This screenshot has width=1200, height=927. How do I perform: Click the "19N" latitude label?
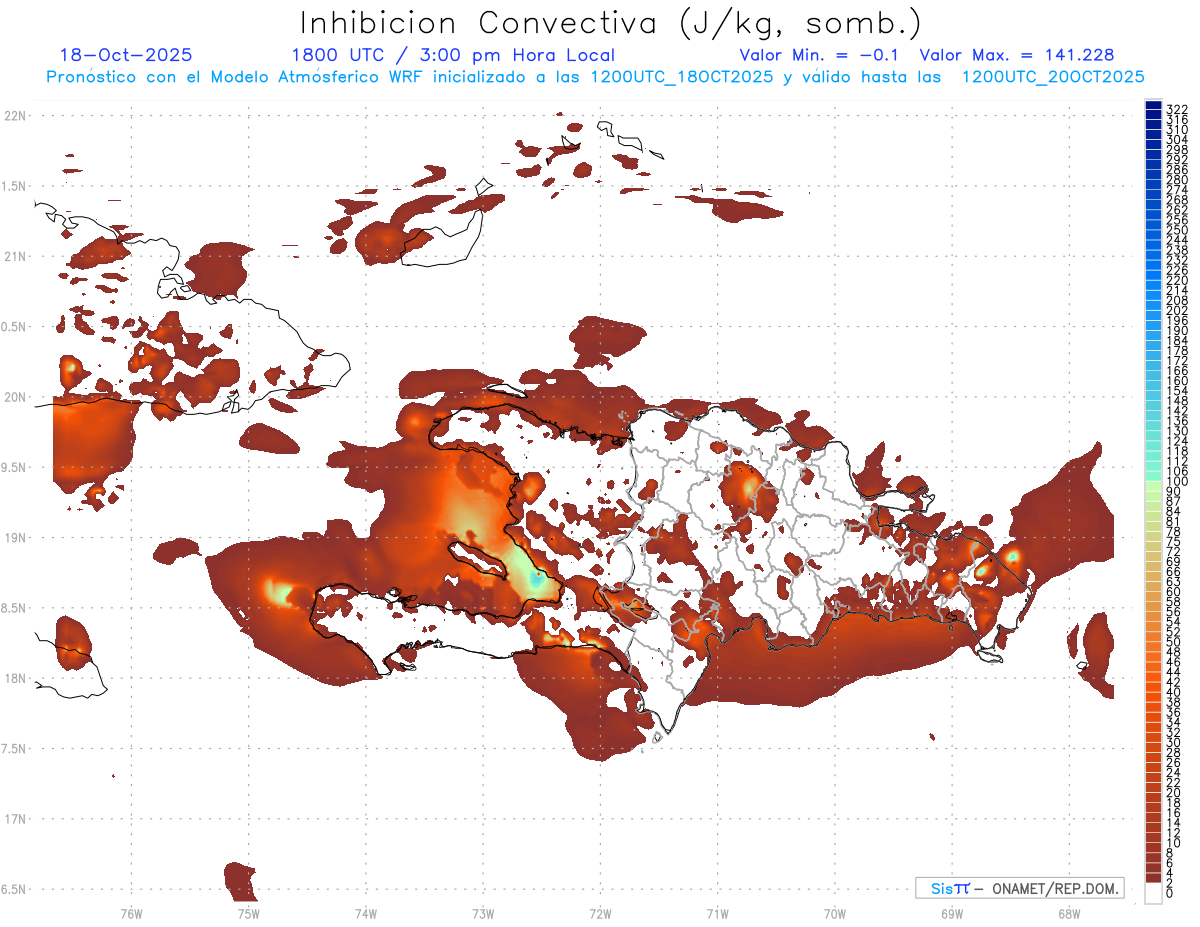tap(14, 538)
